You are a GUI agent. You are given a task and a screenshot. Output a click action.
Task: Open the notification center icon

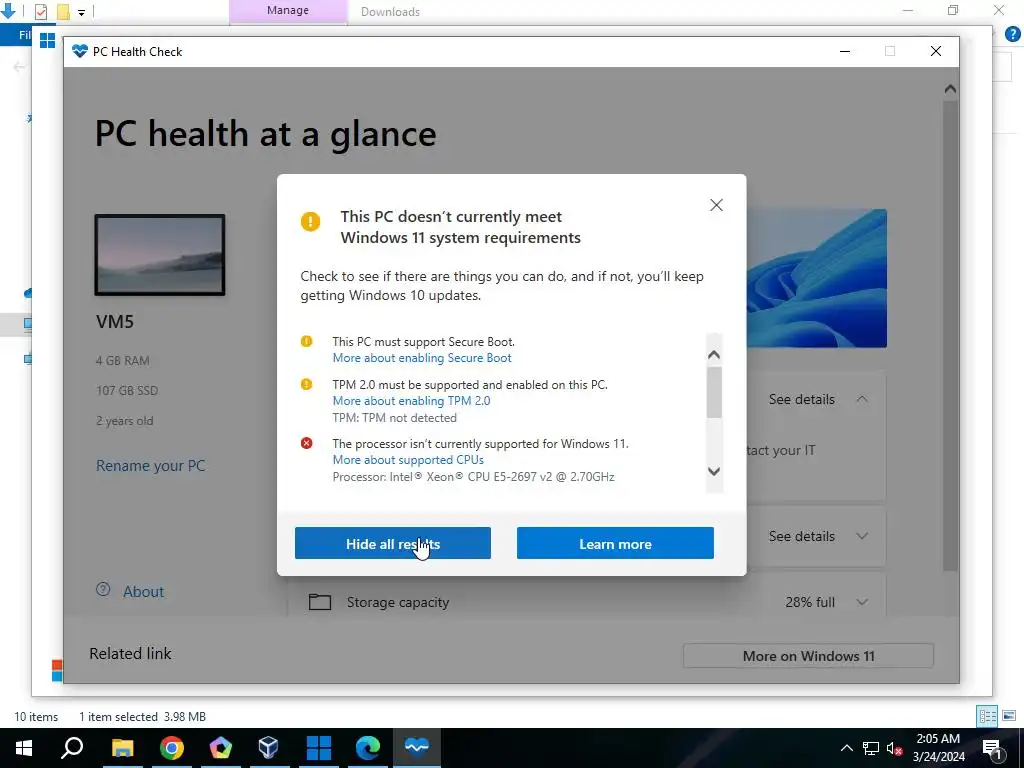(993, 748)
